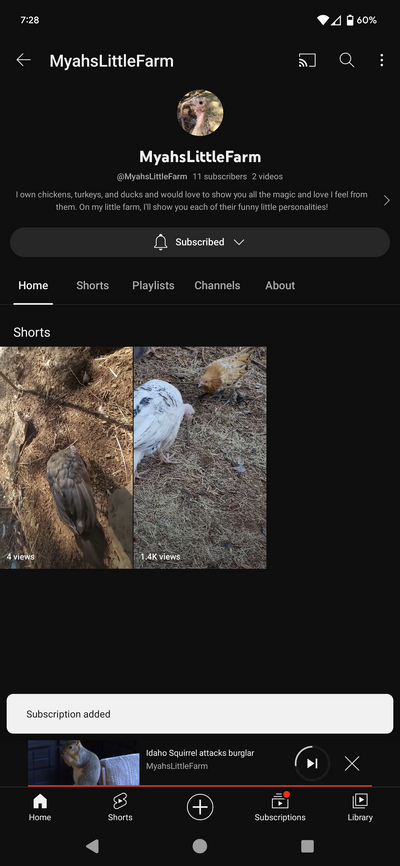
Task: Open channel search magnifier icon
Action: pyautogui.click(x=346, y=60)
